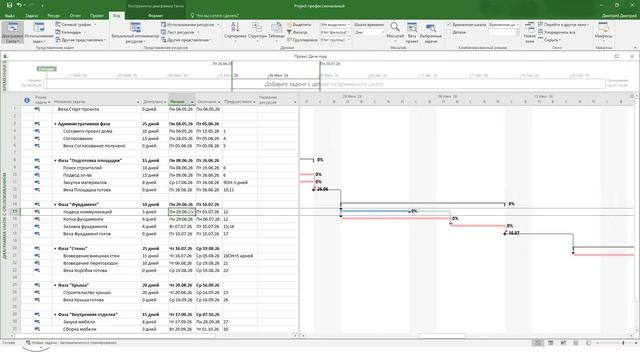The height and width of the screenshot is (360, 640).
Task: Select the Поиск строителей task name cell
Action: pyautogui.click(x=97, y=168)
